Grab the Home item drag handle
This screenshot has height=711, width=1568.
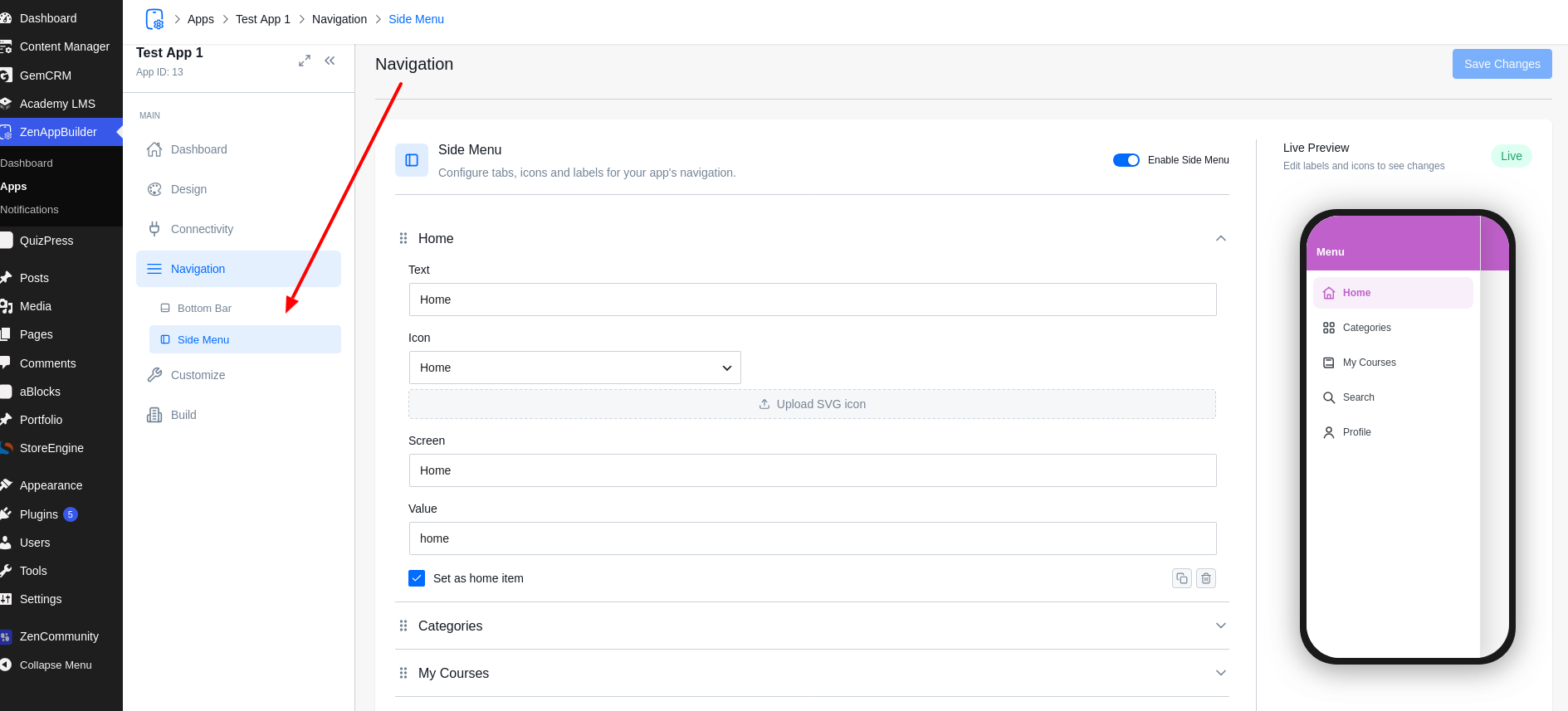[x=403, y=238]
